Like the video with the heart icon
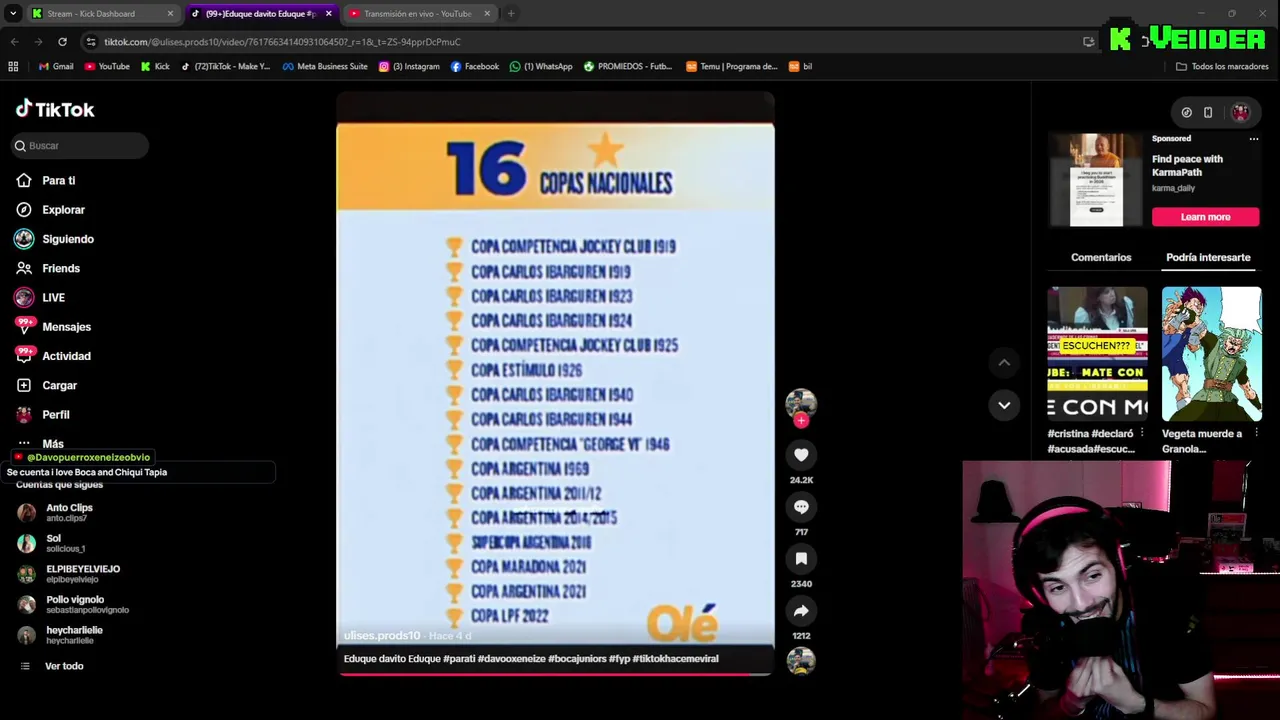The width and height of the screenshot is (1280, 720). [x=801, y=455]
